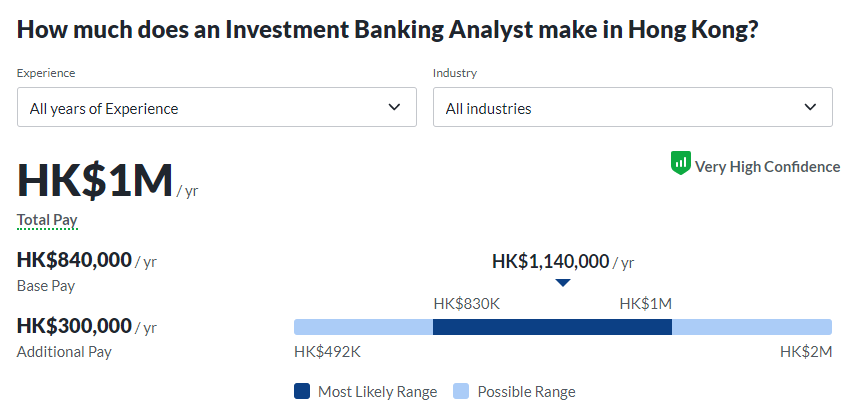Viewport: 861px width, 411px height.
Task: Click the HK$1,140,000 median pay value
Action: click(550, 261)
